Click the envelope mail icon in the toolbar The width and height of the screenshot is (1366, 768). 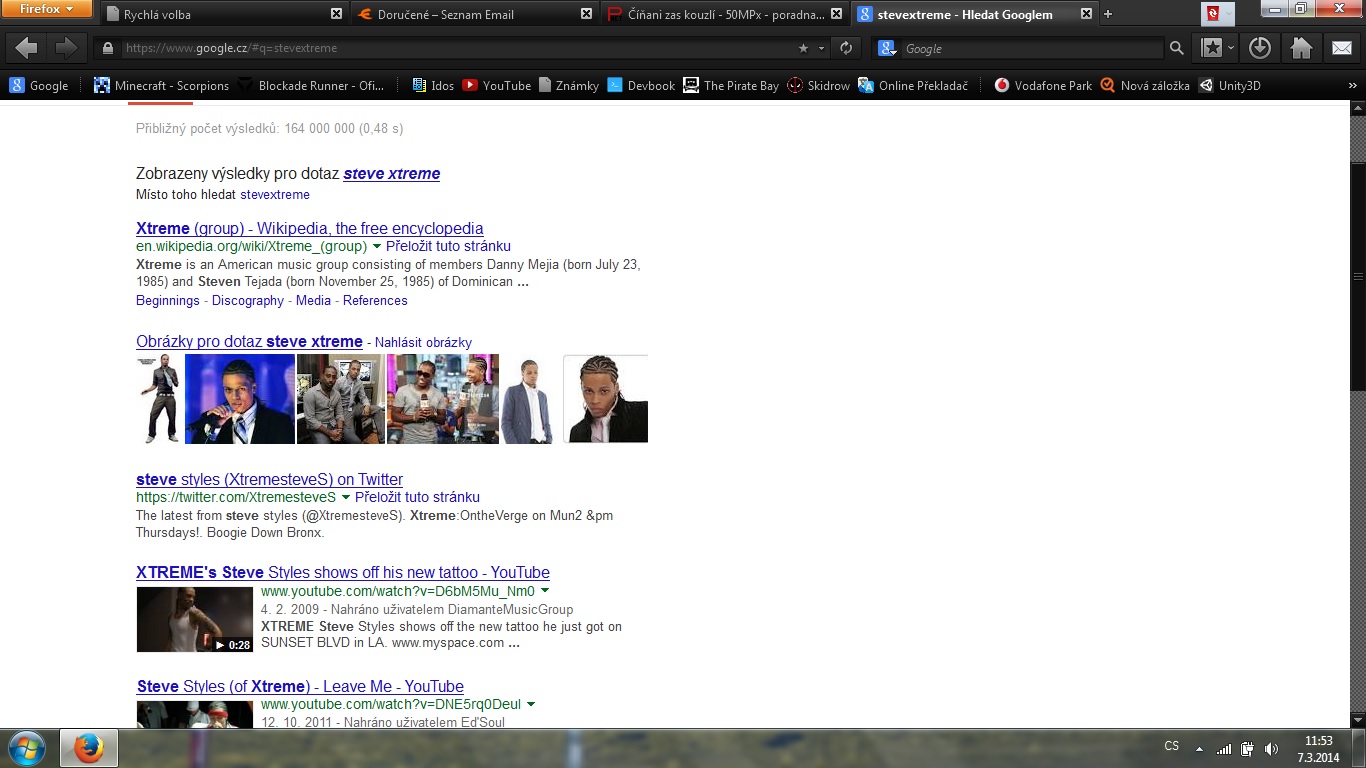tap(1342, 48)
